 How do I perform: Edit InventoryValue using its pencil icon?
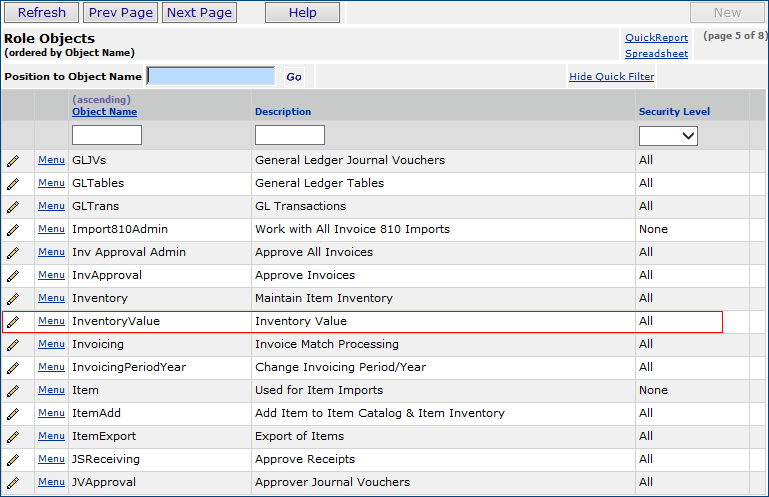tap(13, 321)
